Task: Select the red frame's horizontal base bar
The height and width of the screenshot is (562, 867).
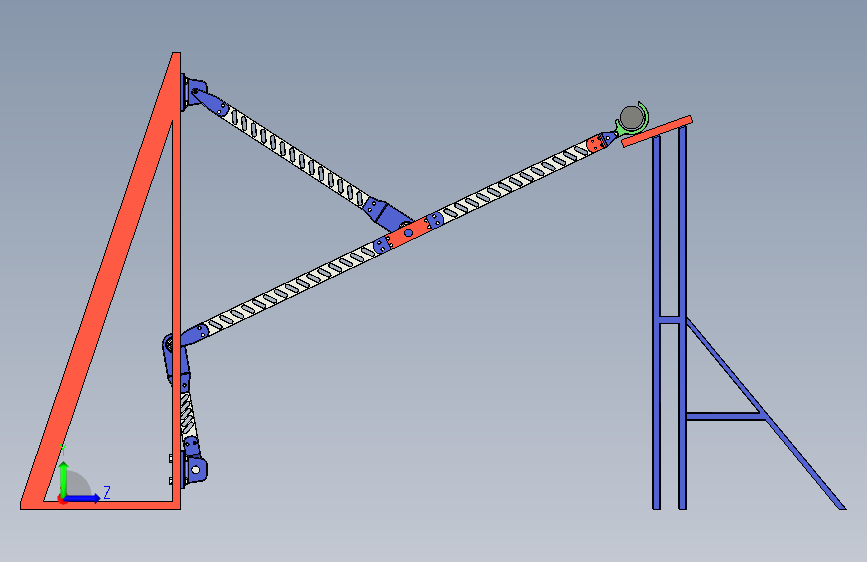Action: (x=101, y=505)
